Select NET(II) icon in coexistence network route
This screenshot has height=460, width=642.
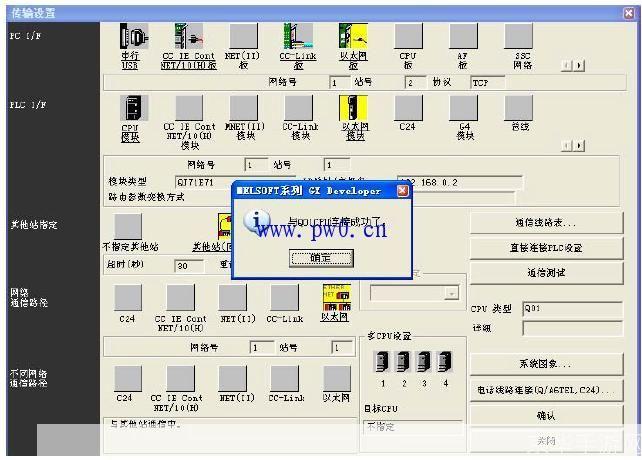233,378
